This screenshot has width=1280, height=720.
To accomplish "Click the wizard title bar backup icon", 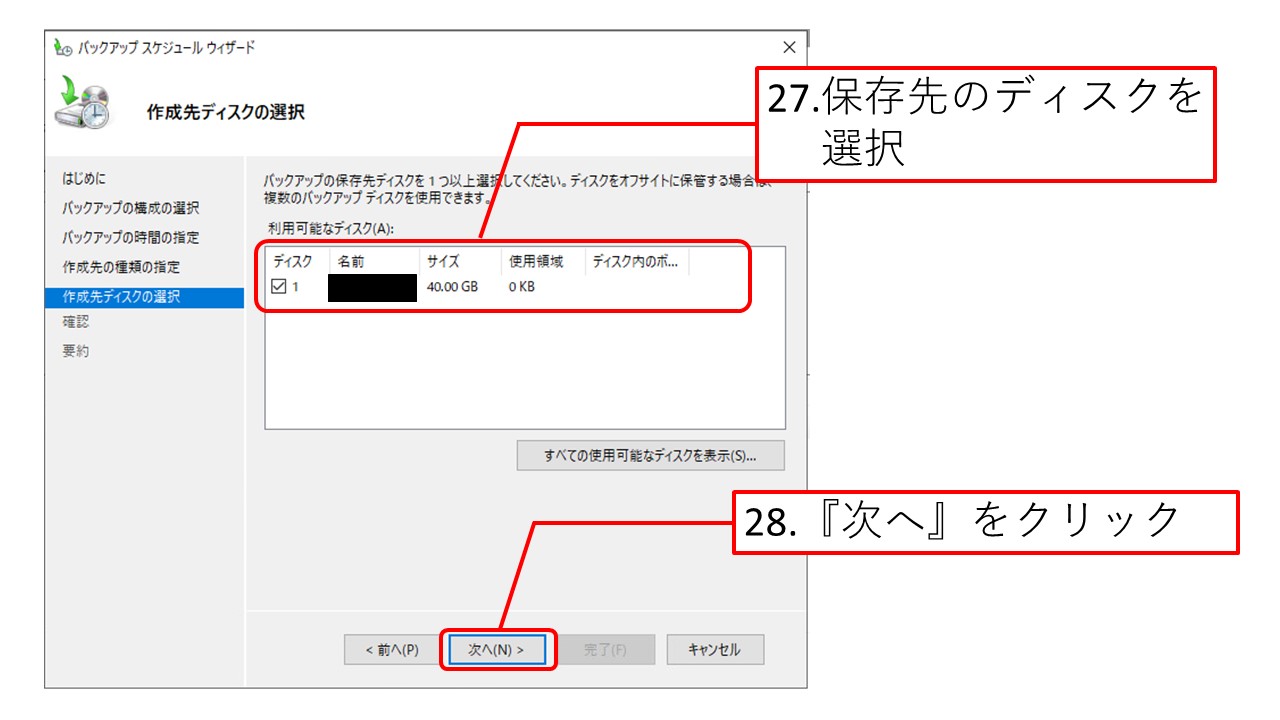I will tap(63, 47).
